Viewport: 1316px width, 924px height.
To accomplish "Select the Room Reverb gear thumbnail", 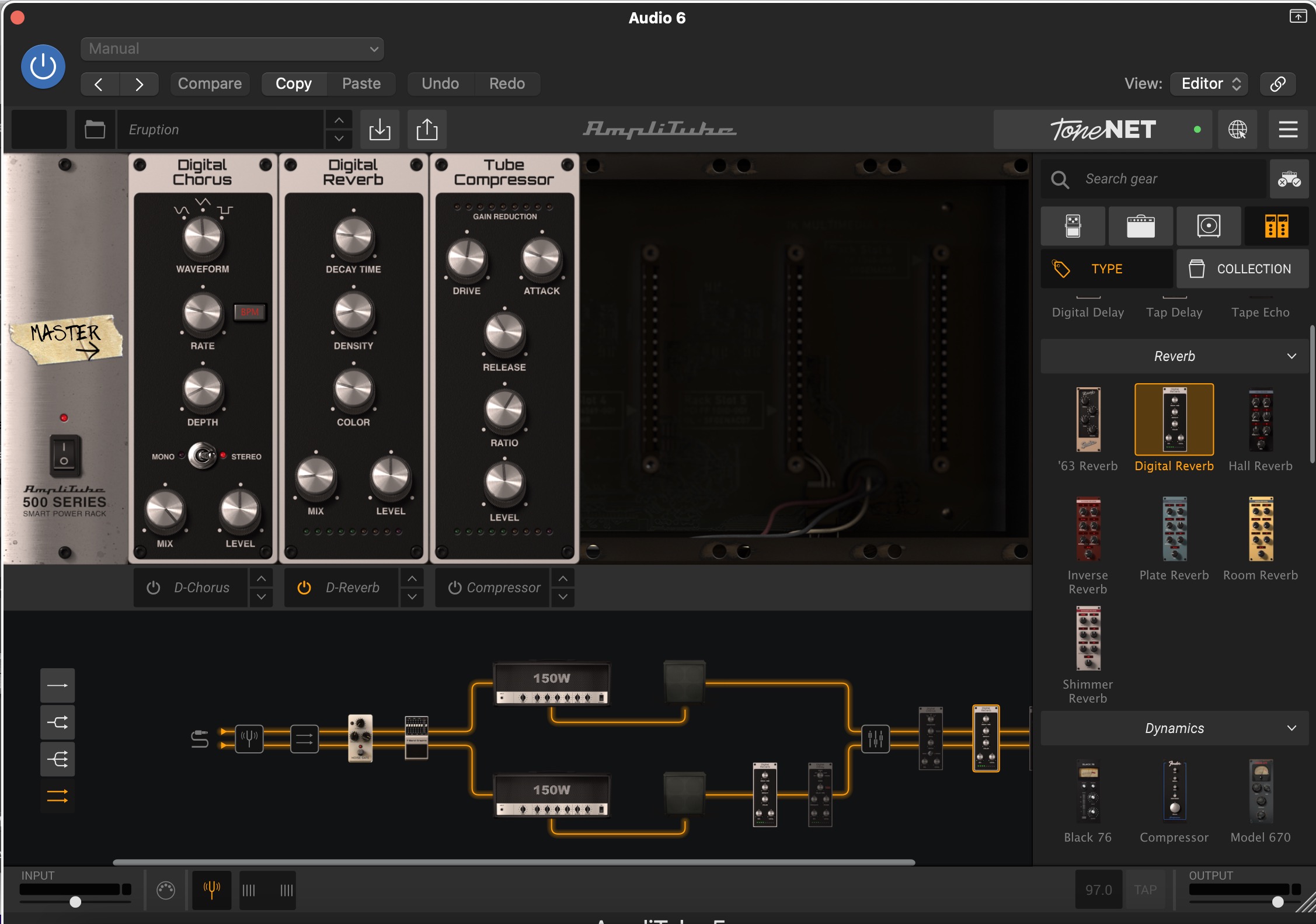I will coord(1261,529).
